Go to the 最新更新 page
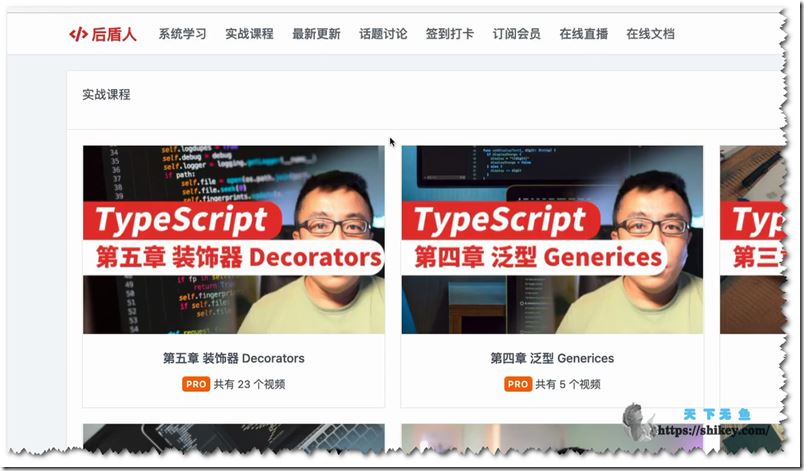804x471 pixels. 316,34
